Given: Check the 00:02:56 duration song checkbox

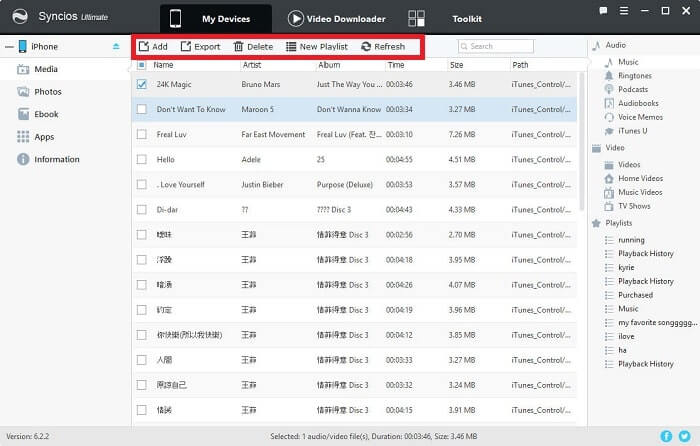Looking at the screenshot, I should pyautogui.click(x=142, y=234).
